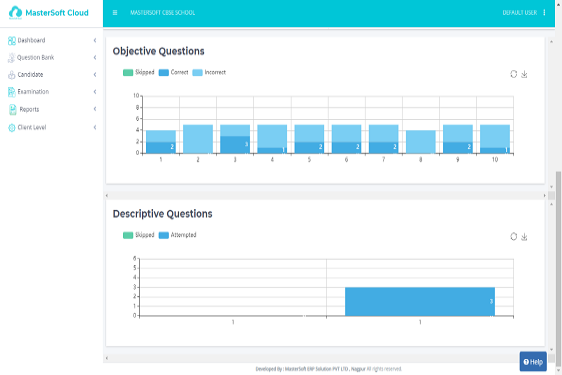Refresh the Objective Questions chart
The image size is (562, 375).
click(514, 74)
